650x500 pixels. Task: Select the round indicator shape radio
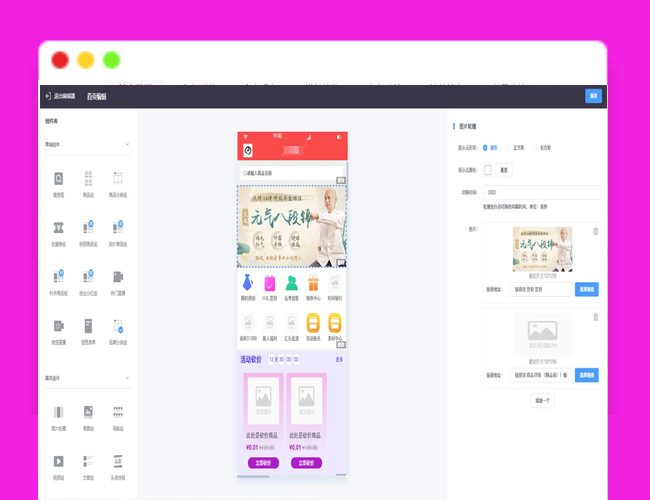485,147
